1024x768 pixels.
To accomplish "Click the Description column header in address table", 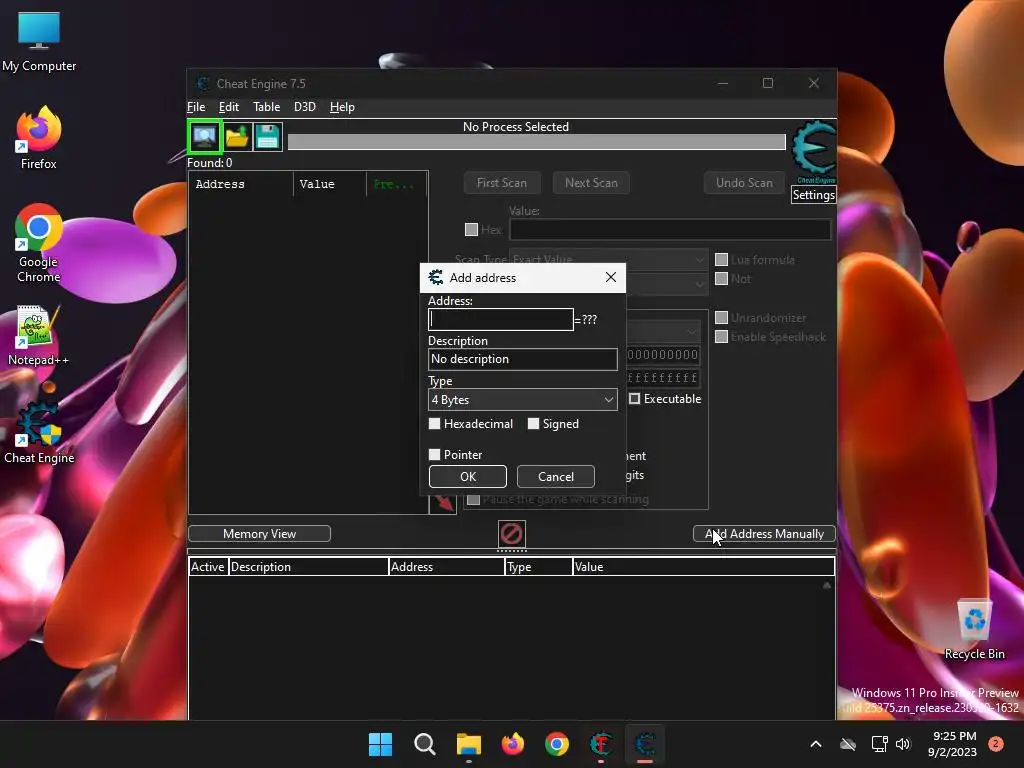I will click(x=308, y=567).
